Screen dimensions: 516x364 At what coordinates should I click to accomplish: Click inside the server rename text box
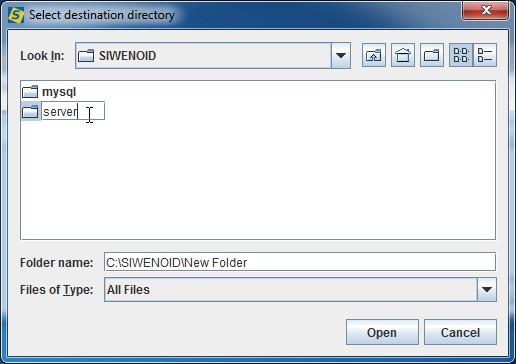click(x=73, y=111)
